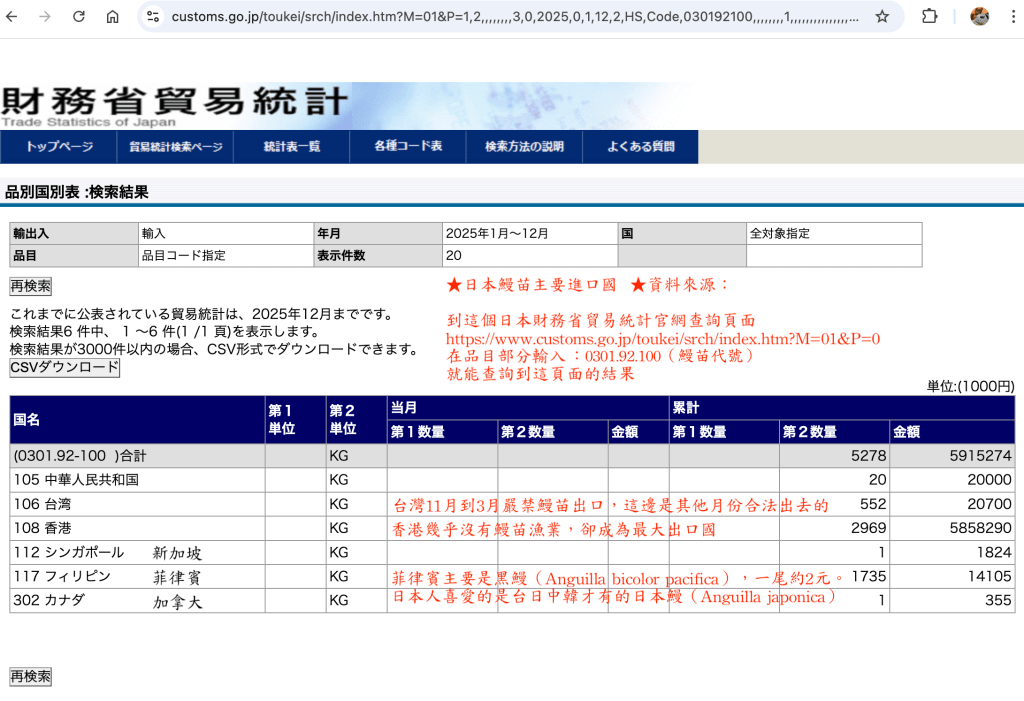Open 検索方法の説明 navigation item
The image size is (1024, 701).
pos(524,147)
